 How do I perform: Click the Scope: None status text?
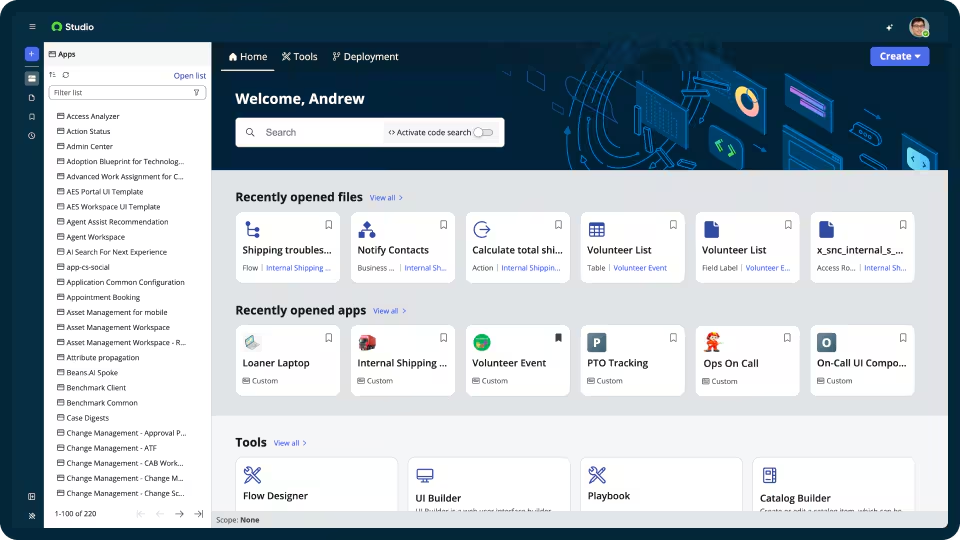click(x=238, y=520)
